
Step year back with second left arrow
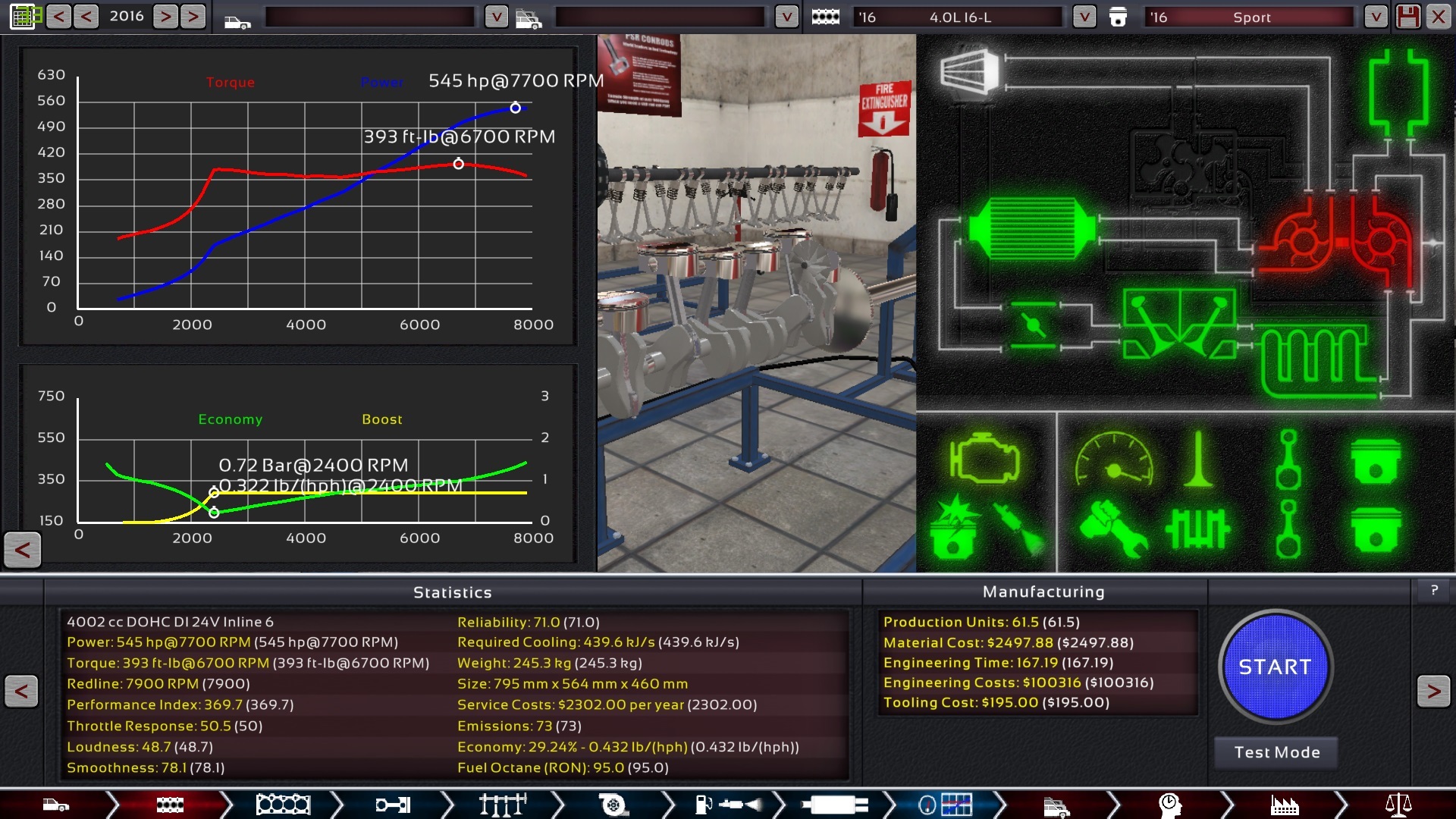point(86,16)
